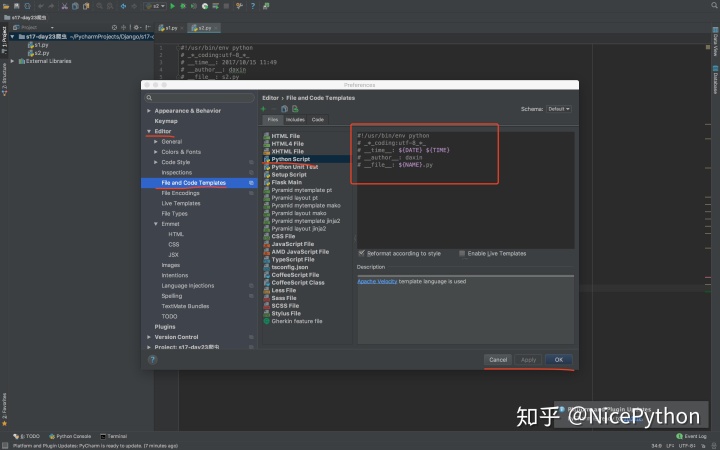The image size is (720, 450).
Task: Click the Cut scissors icon
Action: coord(64,6)
